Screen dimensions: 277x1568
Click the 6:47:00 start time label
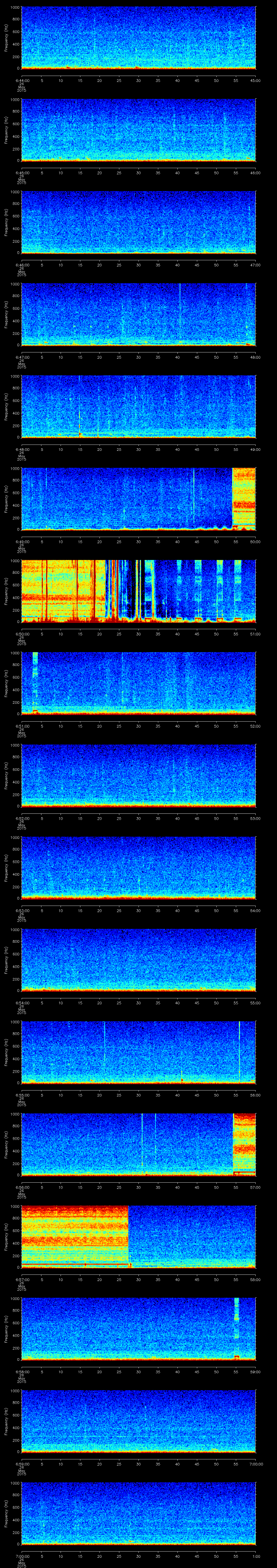tap(22, 357)
